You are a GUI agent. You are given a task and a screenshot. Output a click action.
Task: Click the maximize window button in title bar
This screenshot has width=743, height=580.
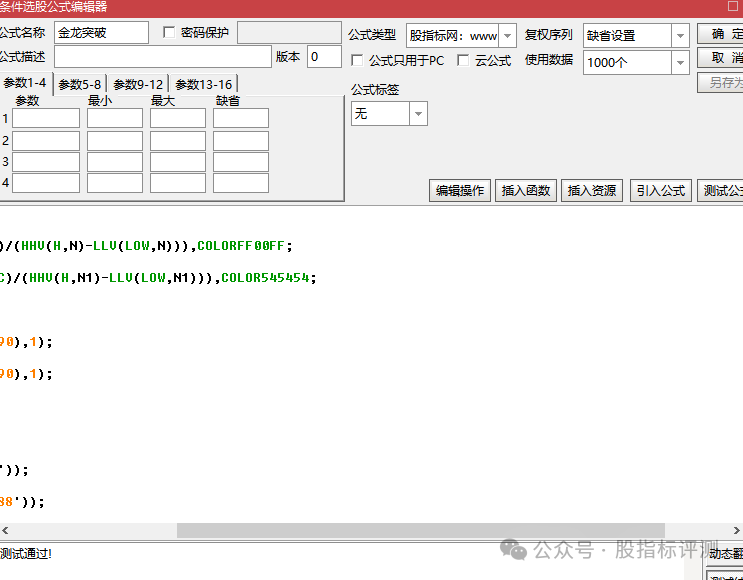coord(733,6)
